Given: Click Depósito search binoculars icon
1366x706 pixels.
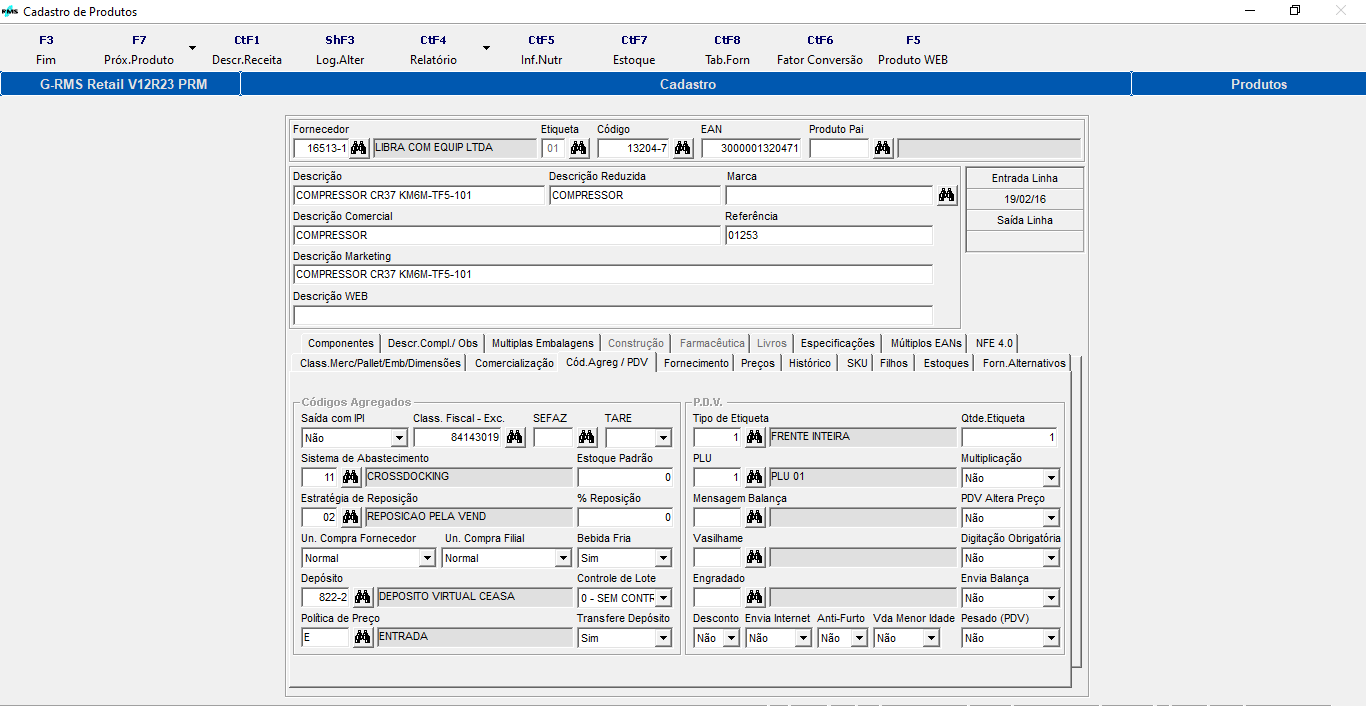Looking at the screenshot, I should (x=363, y=597).
